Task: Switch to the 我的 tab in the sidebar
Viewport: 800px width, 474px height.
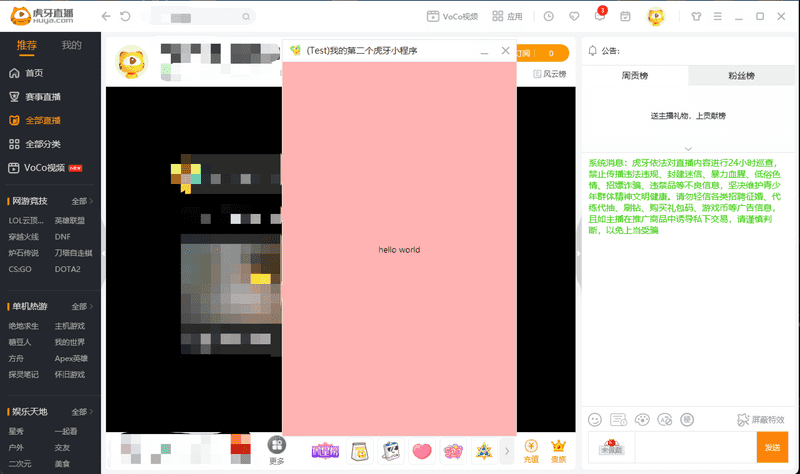Action: coord(71,46)
